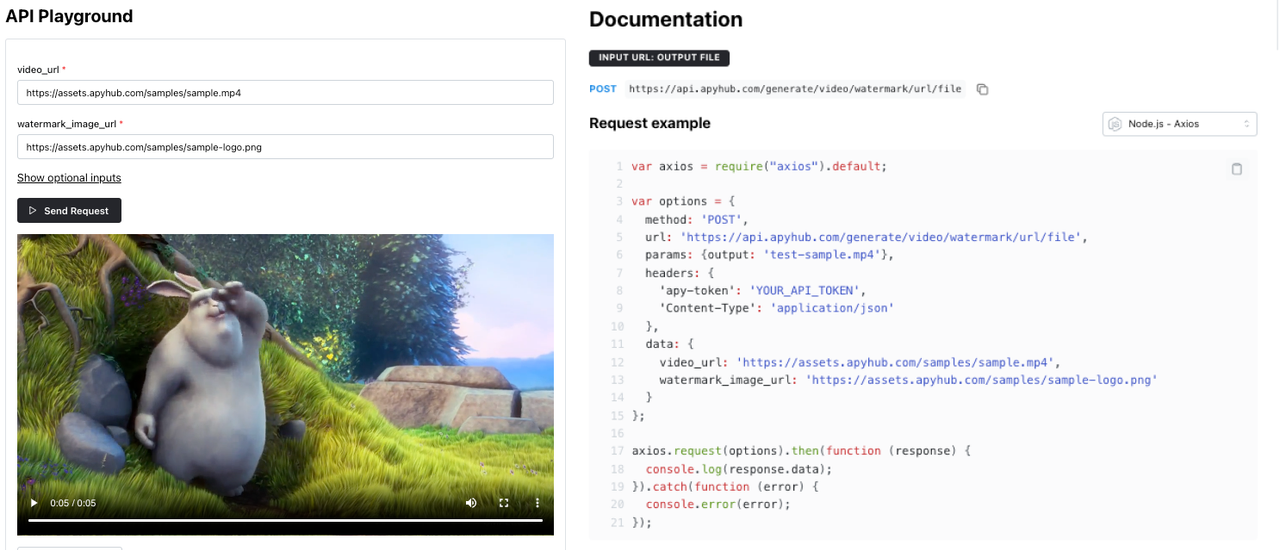Mute the video with the speaker icon
This screenshot has height=550, width=1280.
471,503
